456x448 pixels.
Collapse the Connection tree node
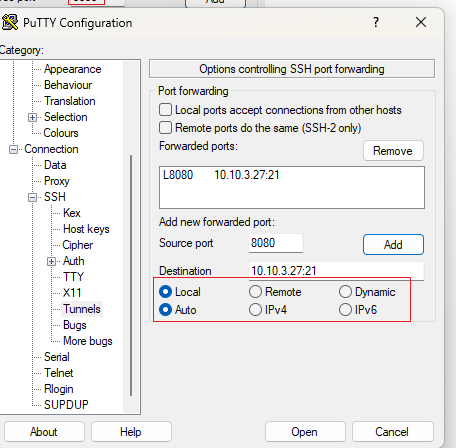coord(13,149)
